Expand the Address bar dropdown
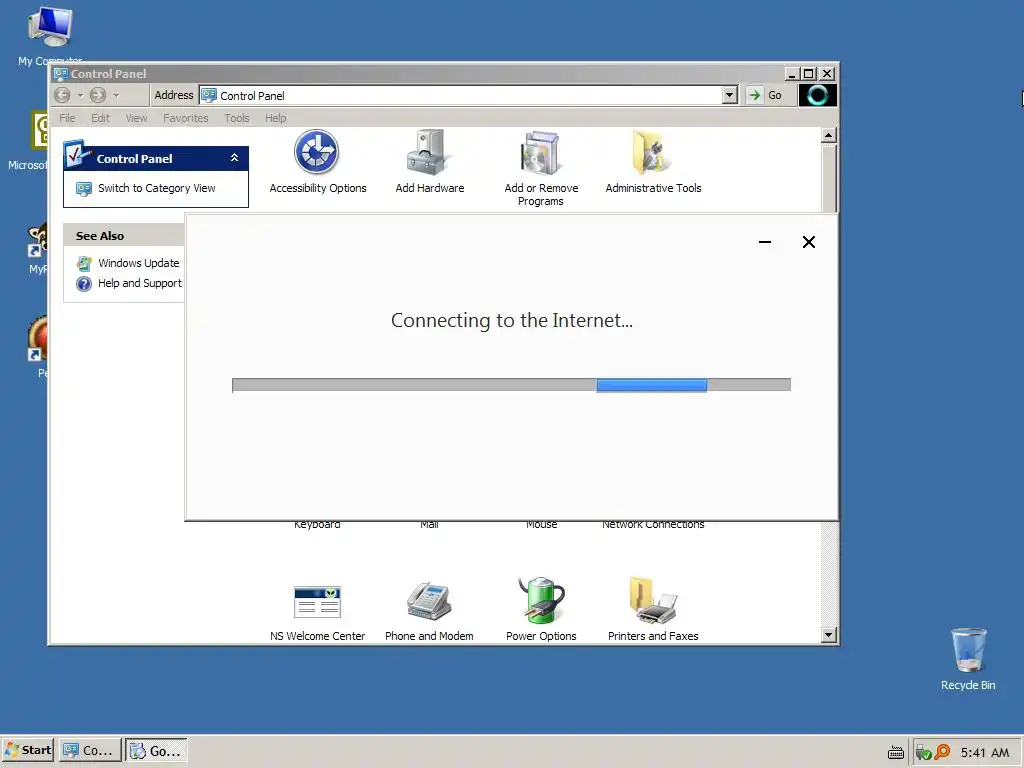The image size is (1024, 768). point(729,95)
